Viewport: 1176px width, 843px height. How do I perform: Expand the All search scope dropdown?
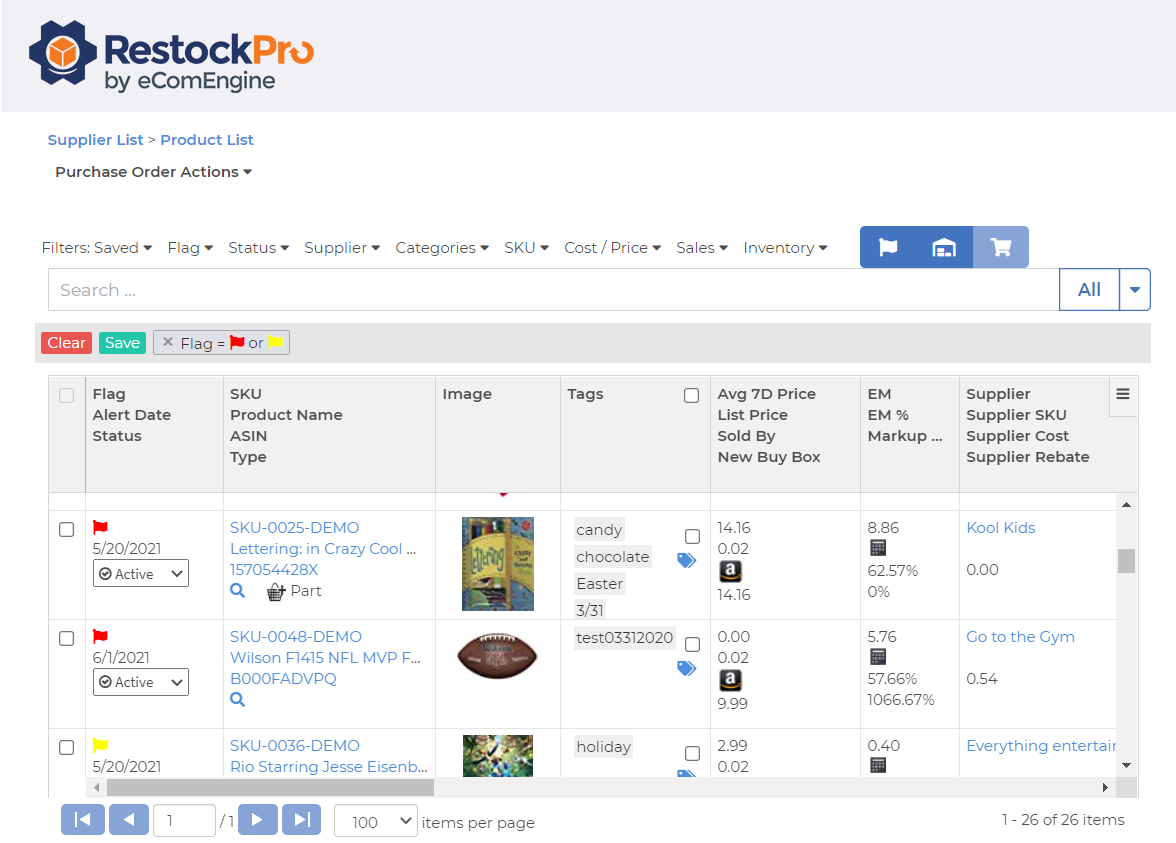coord(1134,290)
